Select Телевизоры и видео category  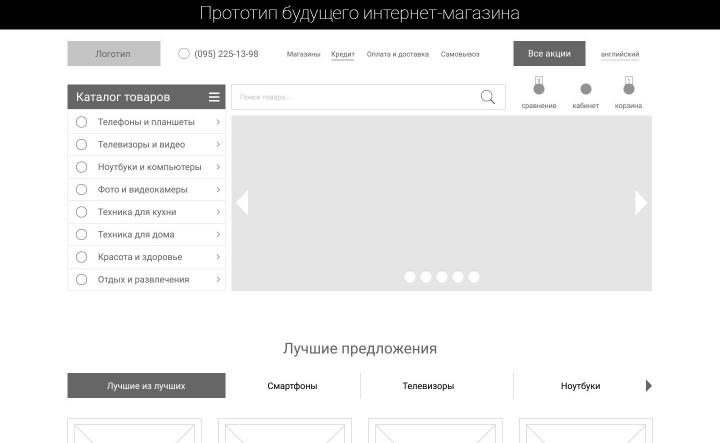146,145
